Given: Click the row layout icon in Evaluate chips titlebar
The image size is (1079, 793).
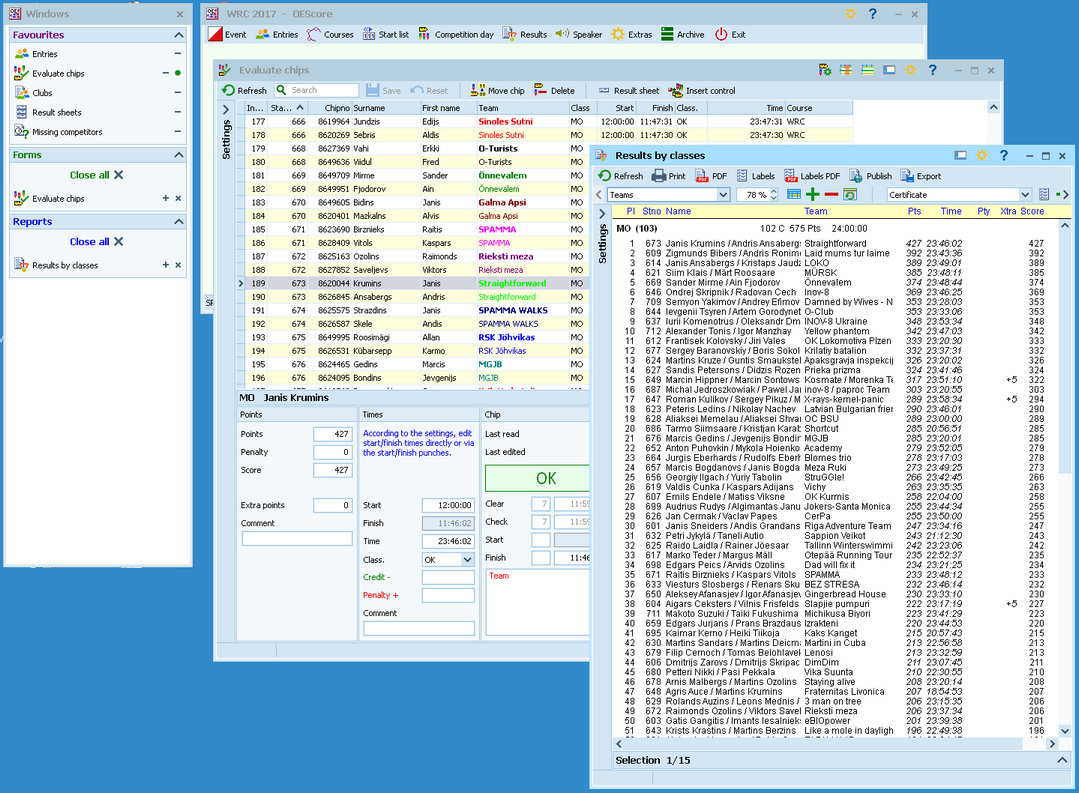Looking at the screenshot, I should point(867,70).
